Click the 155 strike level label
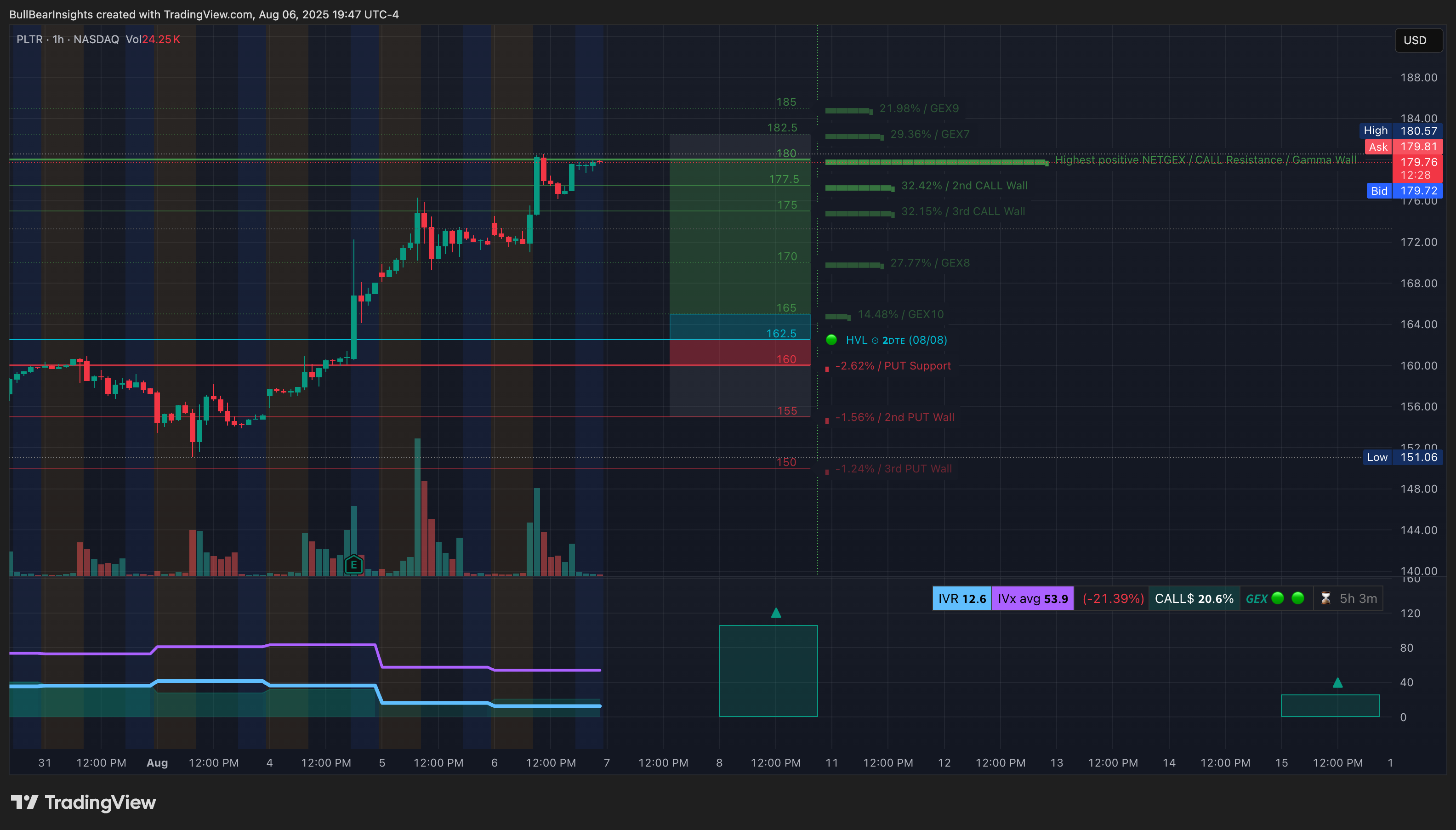Image resolution: width=1456 pixels, height=830 pixels. pyautogui.click(x=787, y=410)
